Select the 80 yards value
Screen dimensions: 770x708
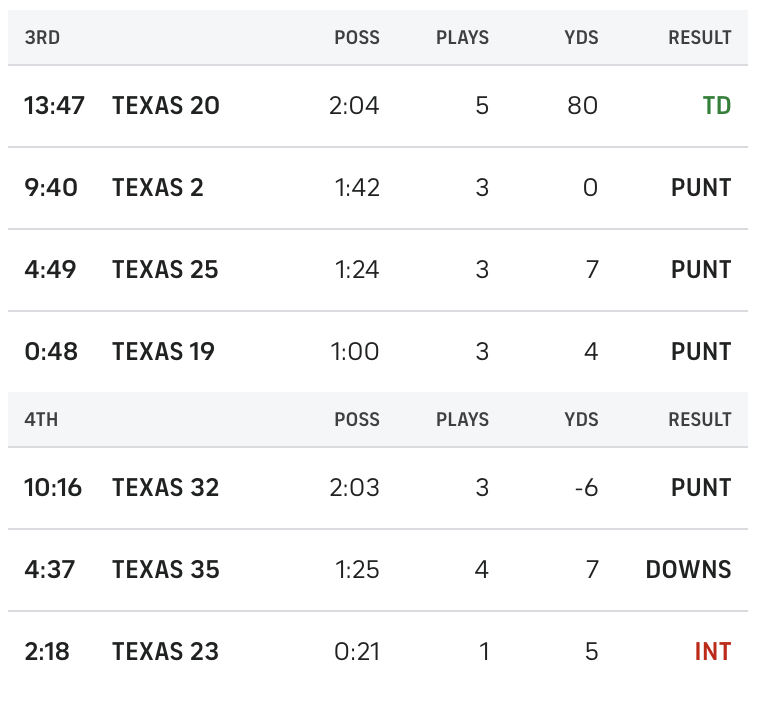coord(582,106)
